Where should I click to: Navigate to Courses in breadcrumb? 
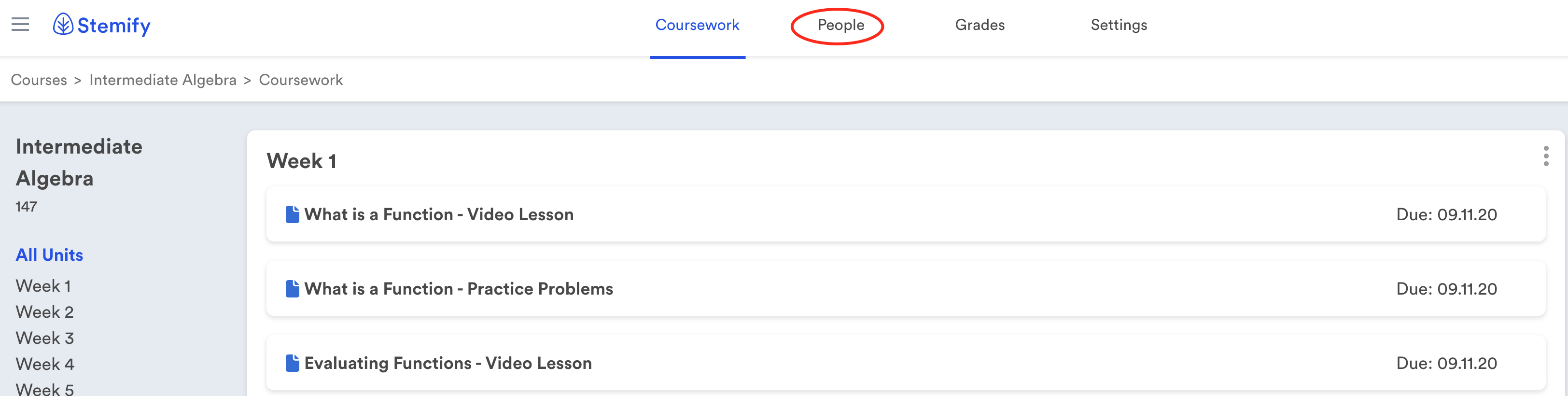[x=39, y=80]
